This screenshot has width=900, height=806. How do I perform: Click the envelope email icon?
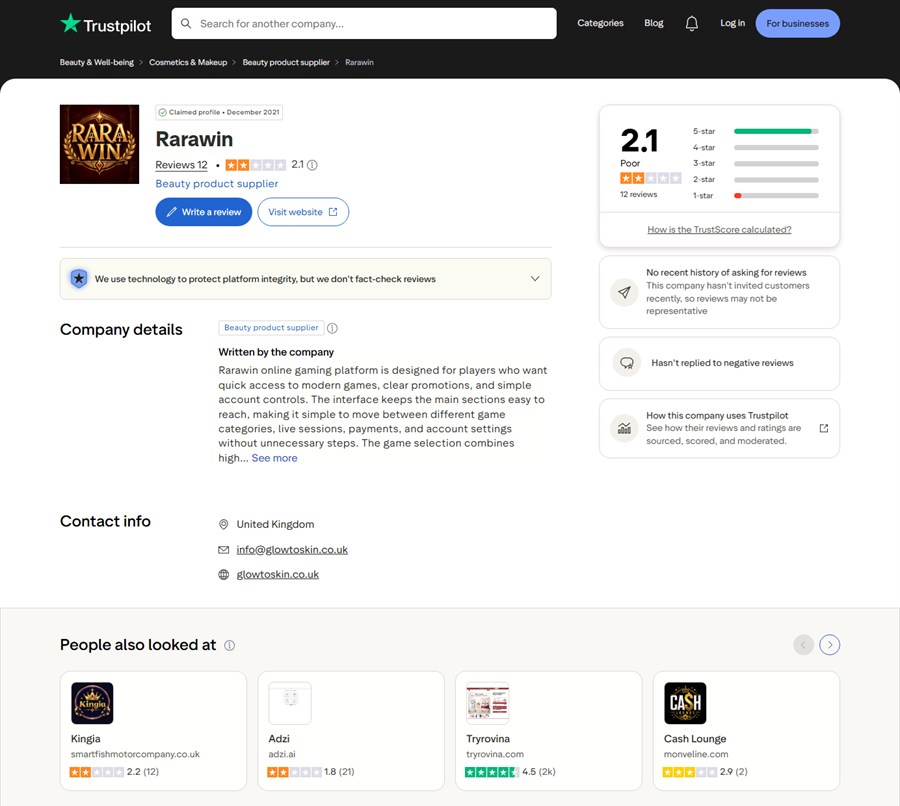click(224, 550)
